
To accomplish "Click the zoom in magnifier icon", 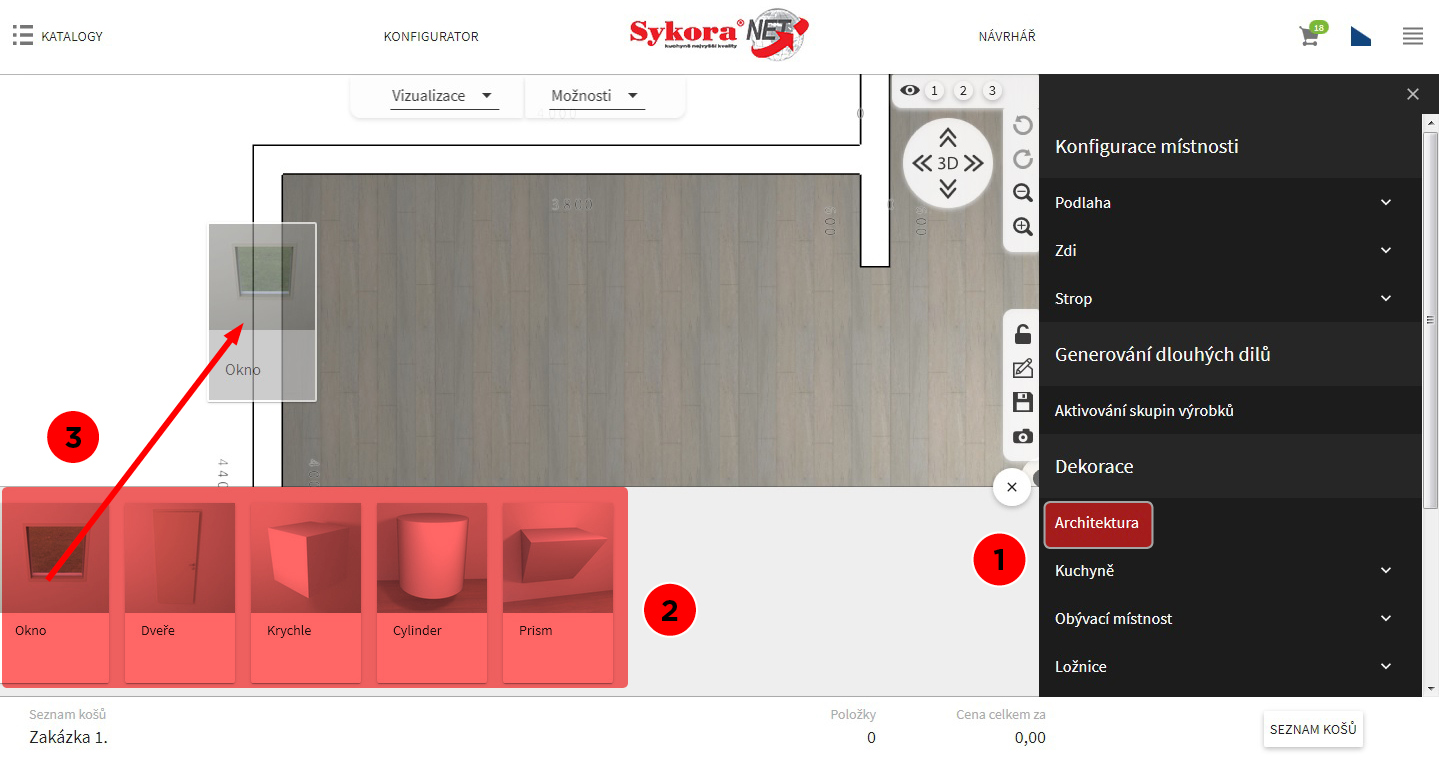I will 1022,227.
